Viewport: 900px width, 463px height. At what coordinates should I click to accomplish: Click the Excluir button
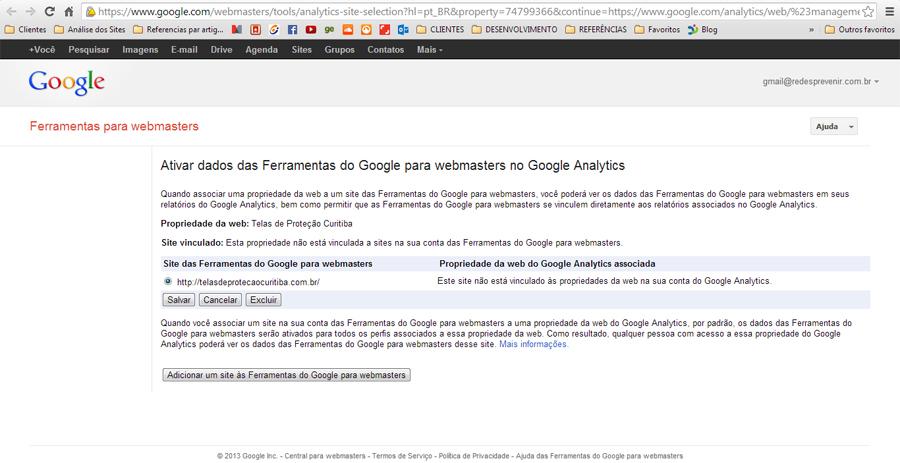tap(263, 300)
